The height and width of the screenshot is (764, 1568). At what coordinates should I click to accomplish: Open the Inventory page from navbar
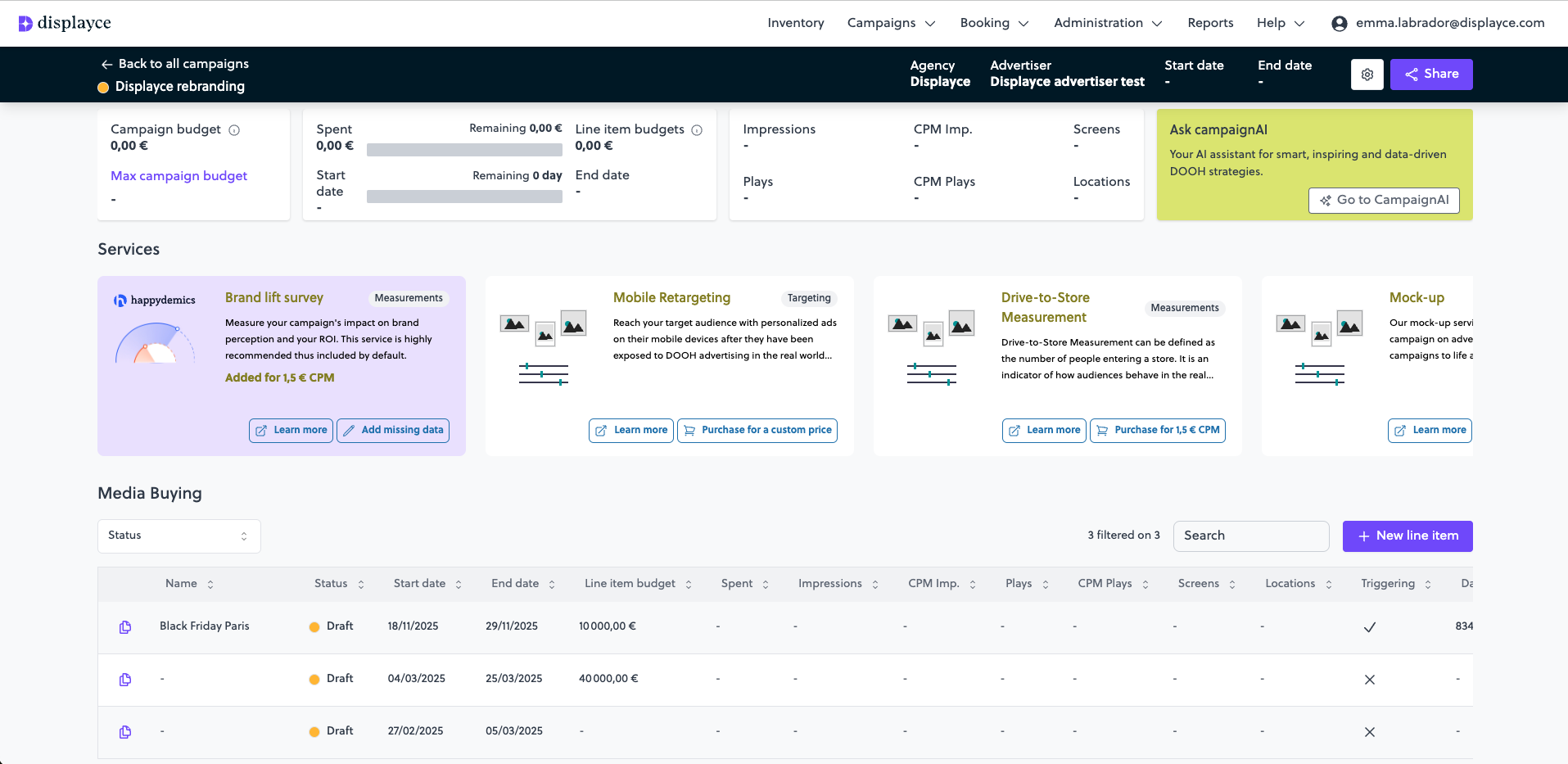[795, 23]
